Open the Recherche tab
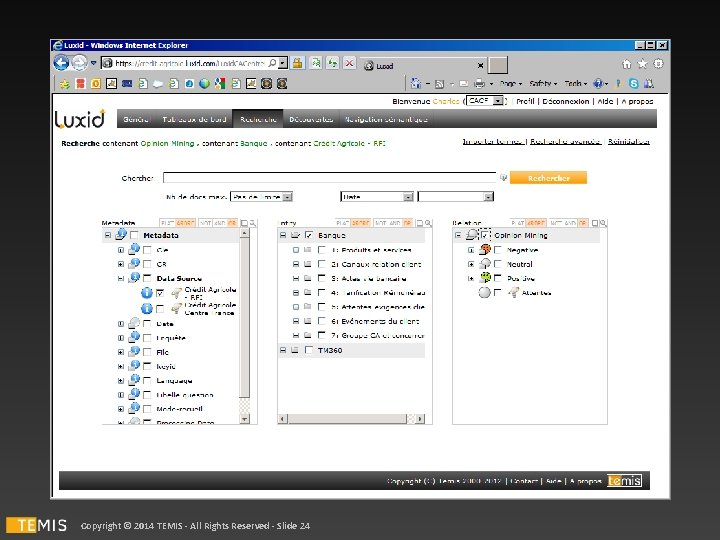This screenshot has width=720, height=540. [x=258, y=119]
